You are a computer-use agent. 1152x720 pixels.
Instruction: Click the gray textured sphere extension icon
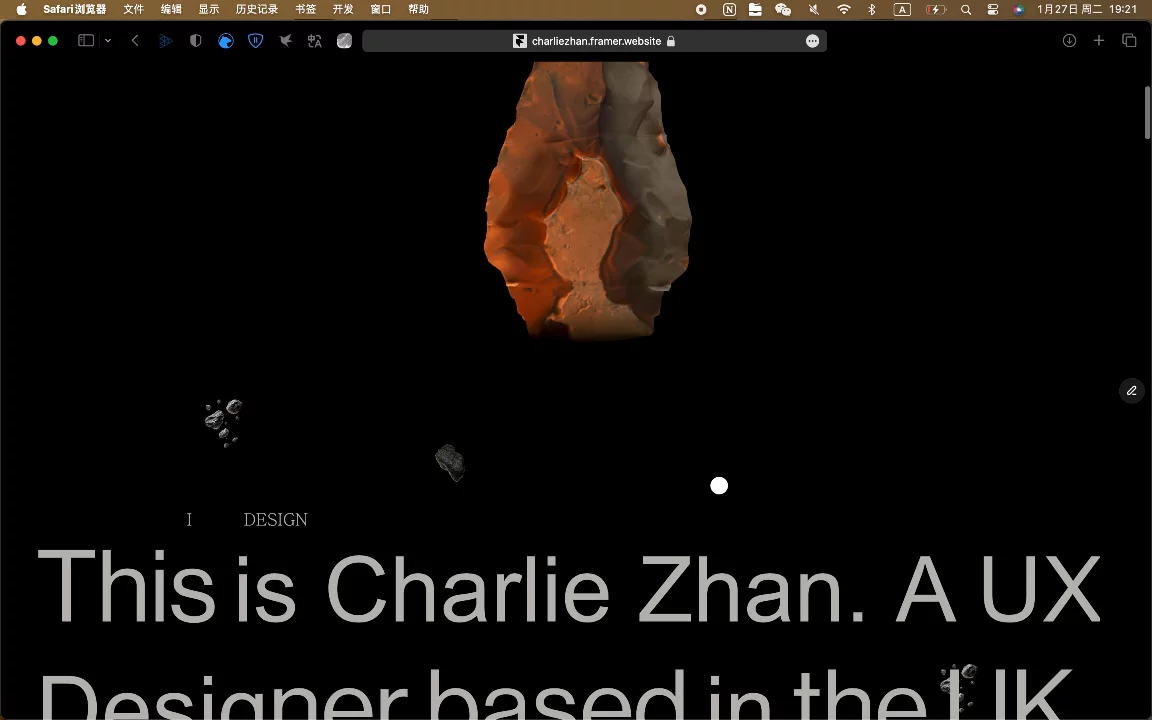pyautogui.click(x=345, y=41)
